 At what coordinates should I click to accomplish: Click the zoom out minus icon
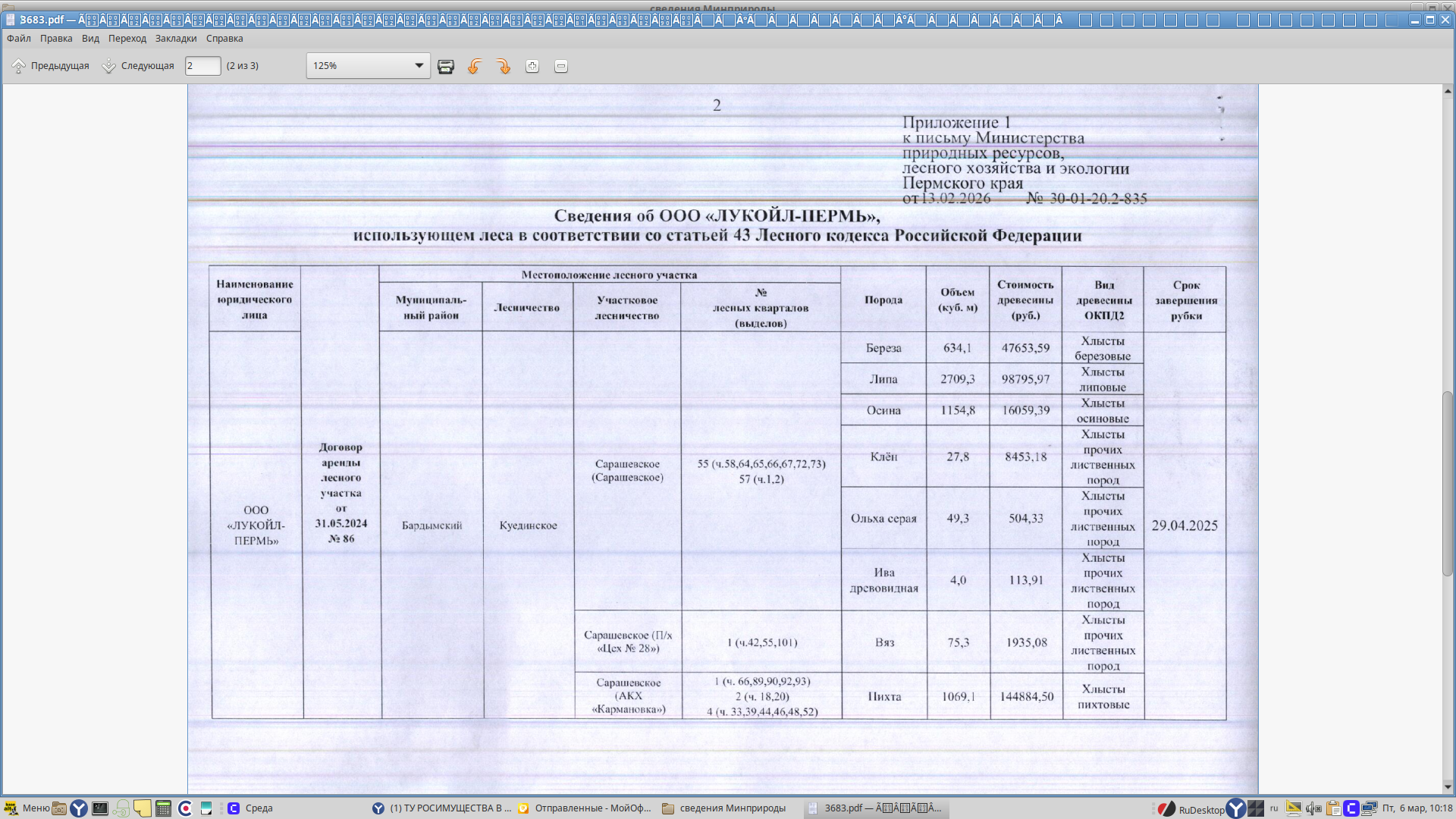[561, 67]
